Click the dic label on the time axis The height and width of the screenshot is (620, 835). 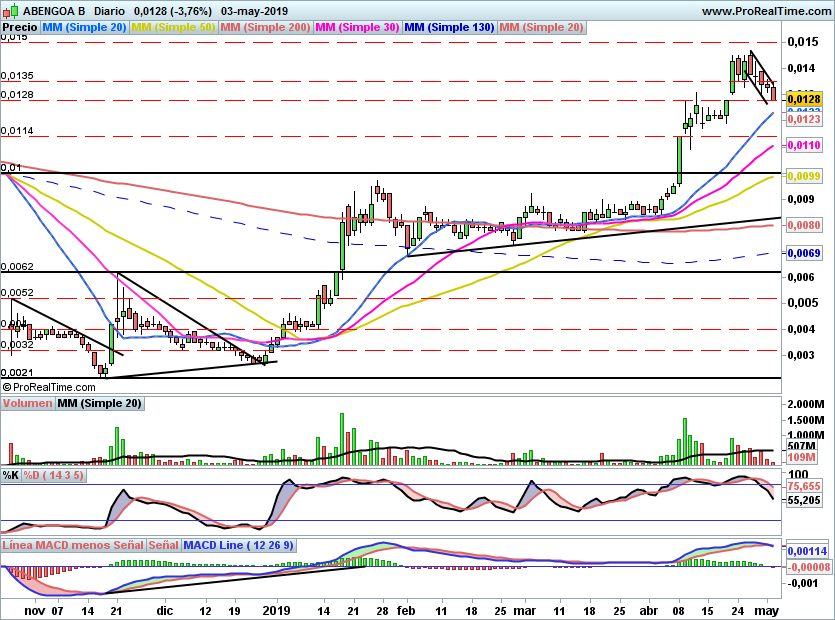(165, 610)
